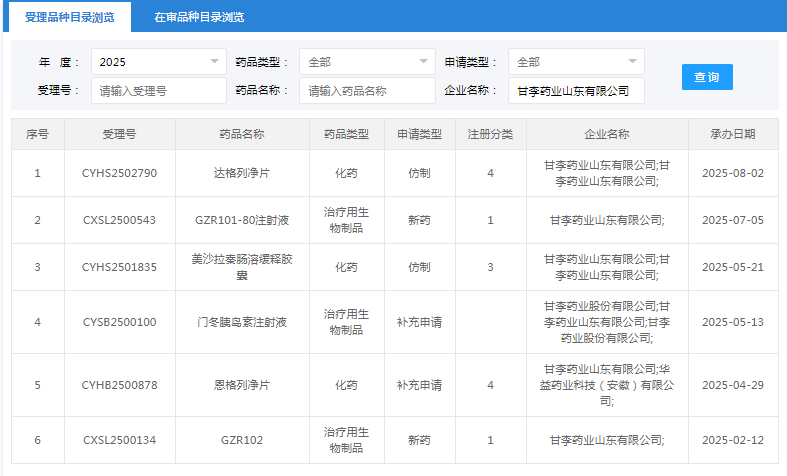Click the 承办日期 column header
The width and height of the screenshot is (787, 476).
tap(733, 134)
